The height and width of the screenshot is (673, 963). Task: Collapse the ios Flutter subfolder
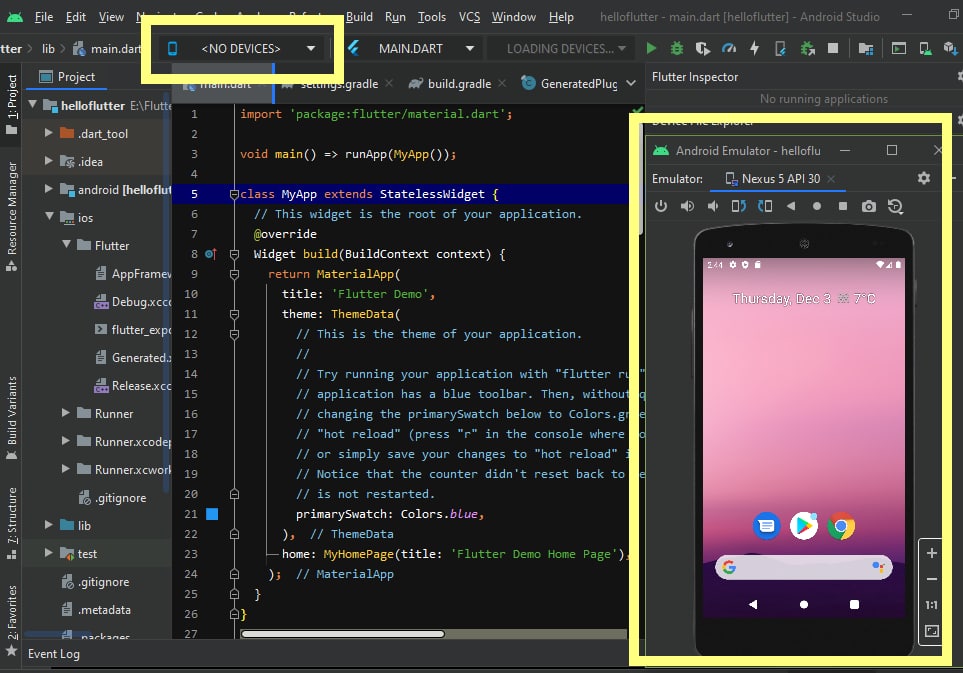(66, 244)
